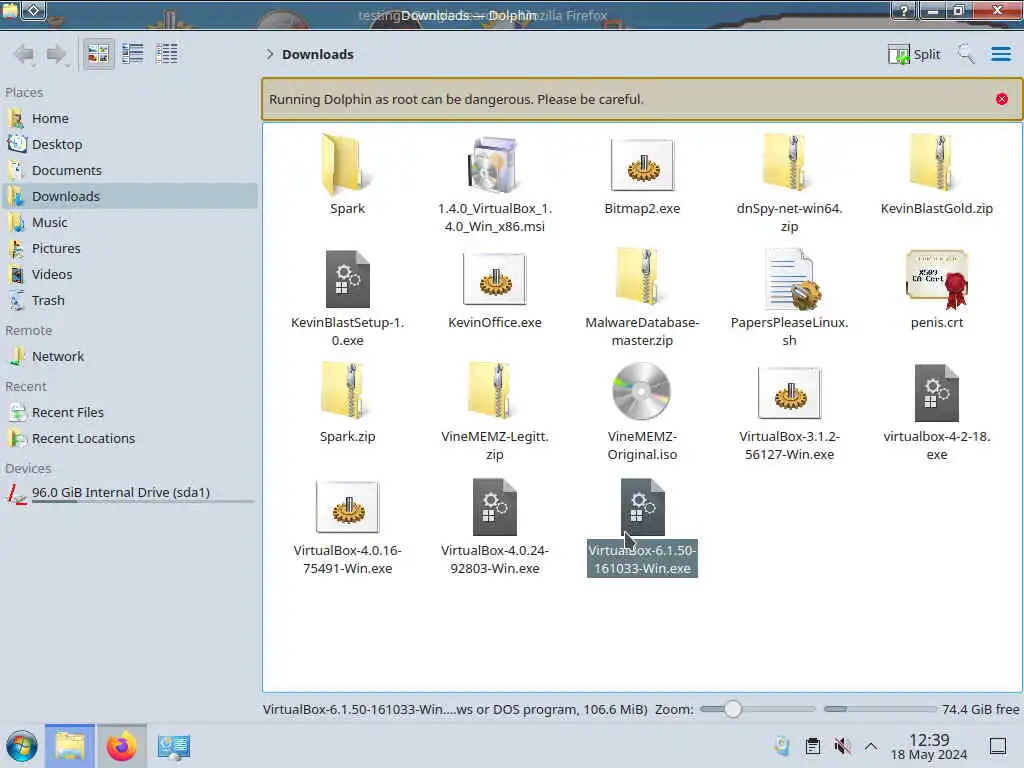
Task: Open Videos in Places
Action: (130, 275)
